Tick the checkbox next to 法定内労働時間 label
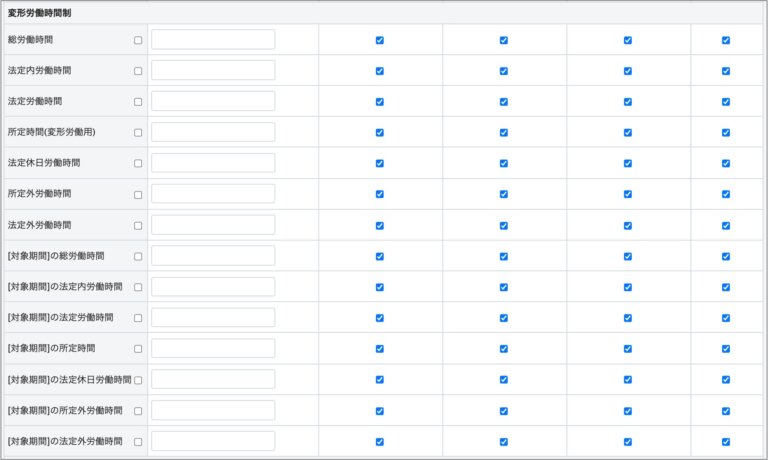Screen dimensions: 768x460 point(138,71)
